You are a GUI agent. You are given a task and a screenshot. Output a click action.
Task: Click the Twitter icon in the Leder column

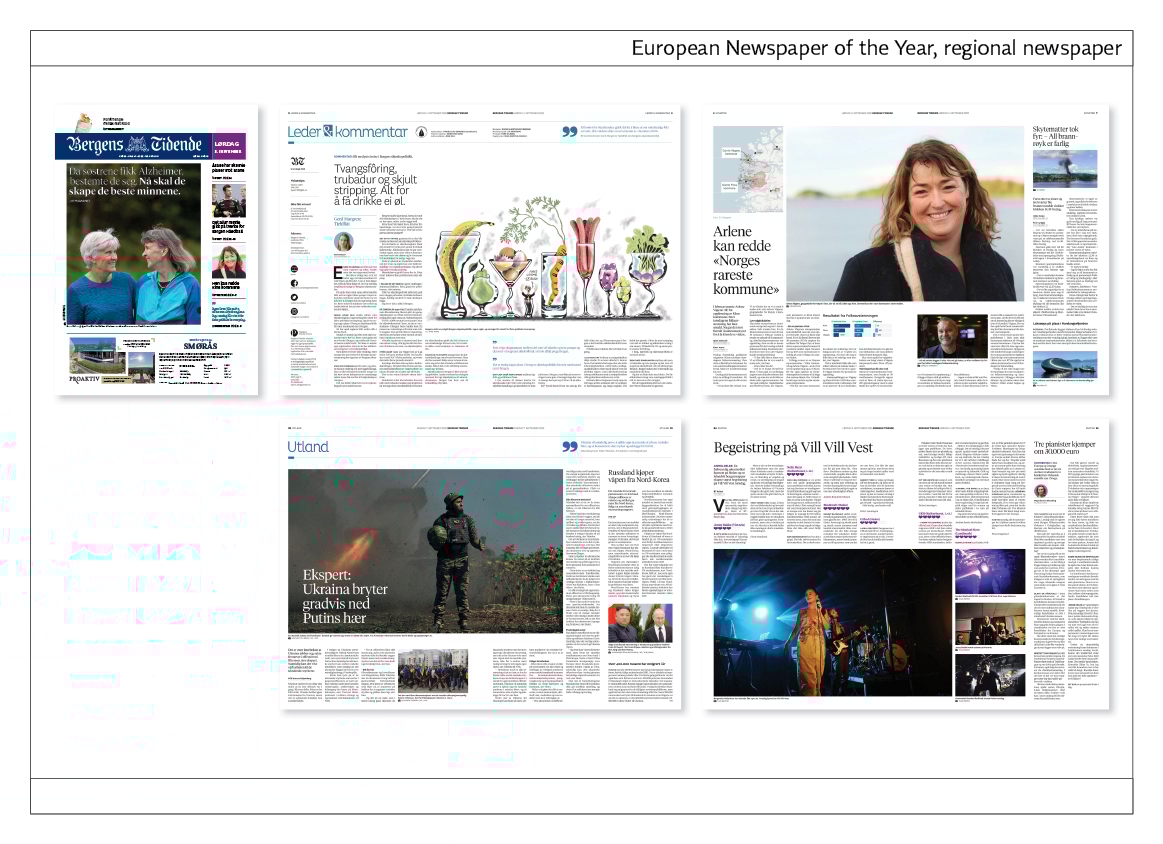click(295, 297)
